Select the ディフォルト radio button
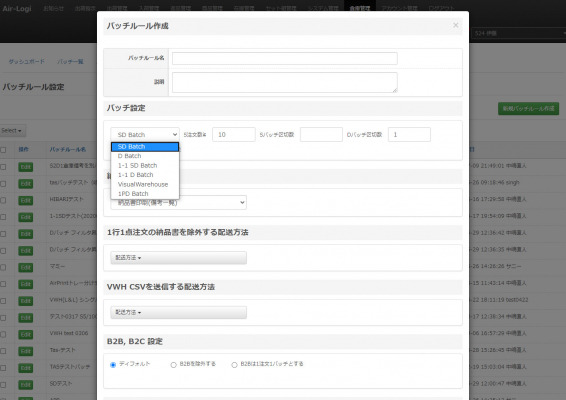The image size is (566, 400). (113, 365)
